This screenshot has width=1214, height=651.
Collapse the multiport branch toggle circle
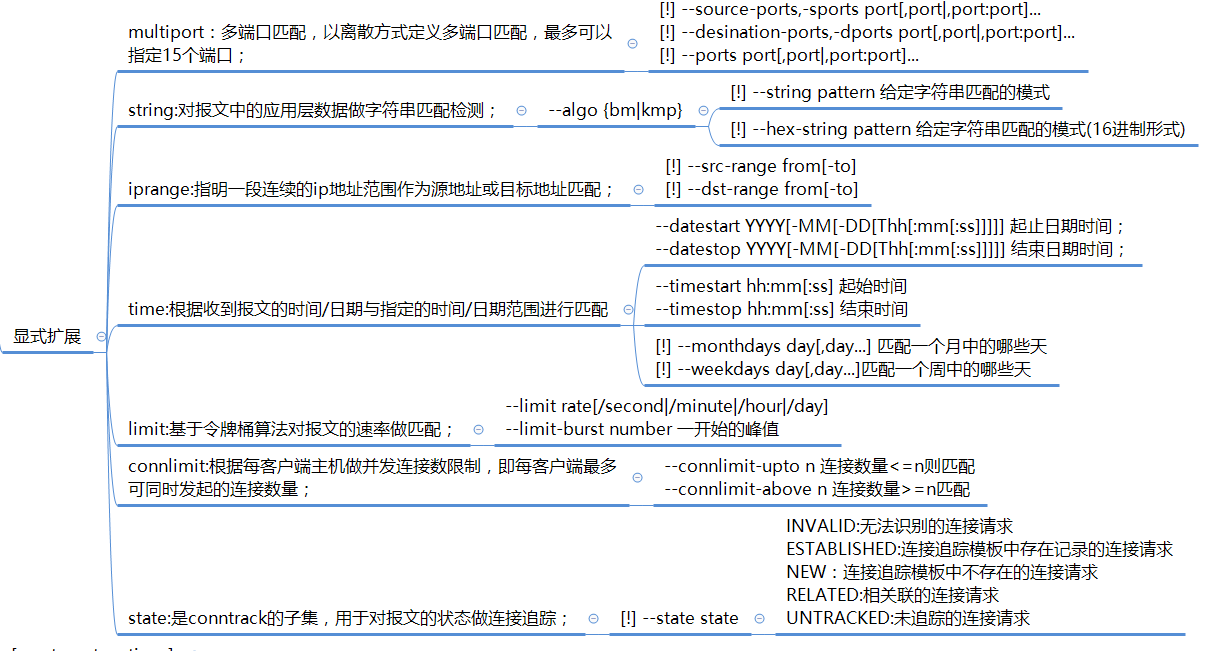point(632,44)
